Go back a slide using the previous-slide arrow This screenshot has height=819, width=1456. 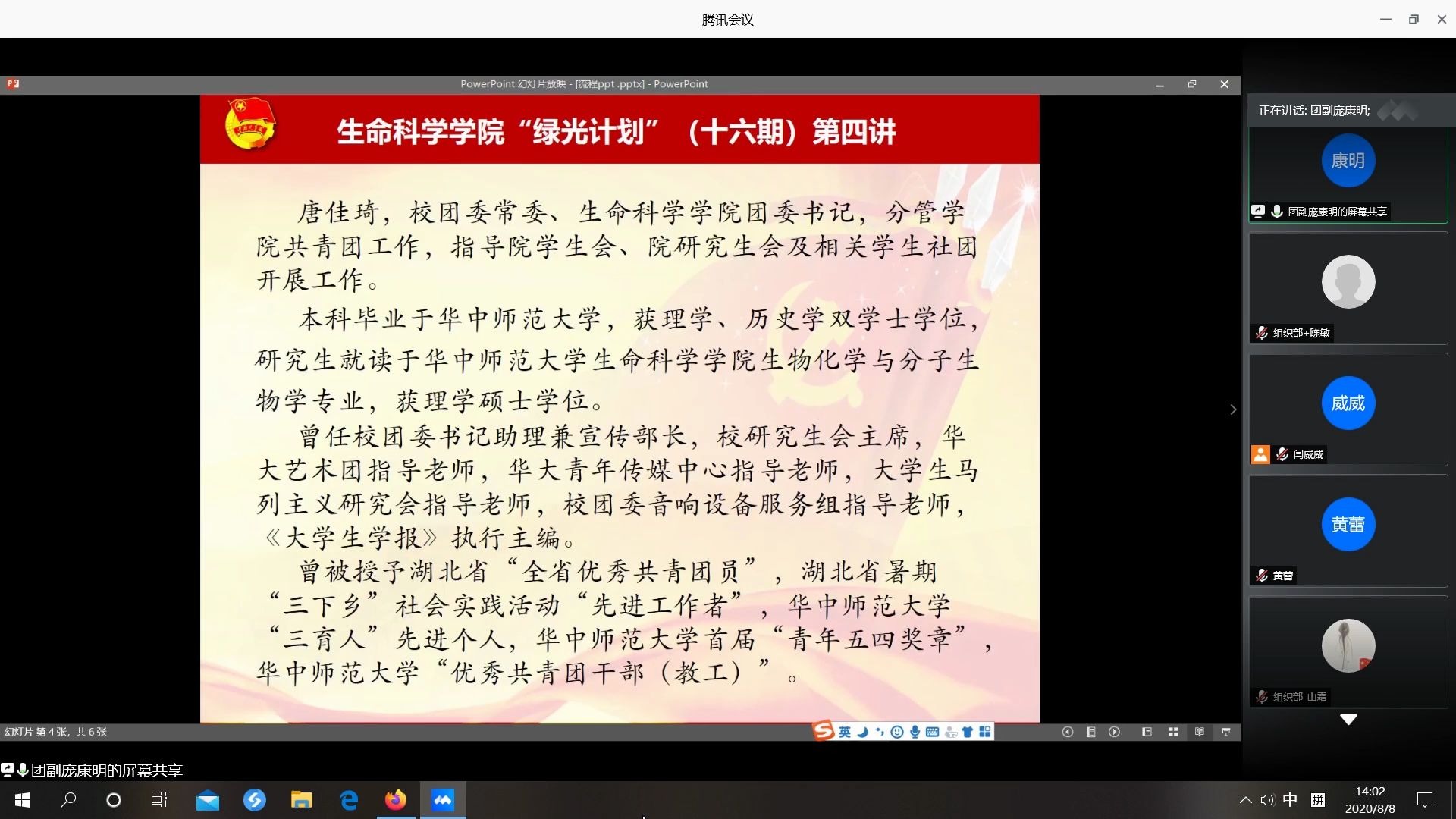point(1068,732)
